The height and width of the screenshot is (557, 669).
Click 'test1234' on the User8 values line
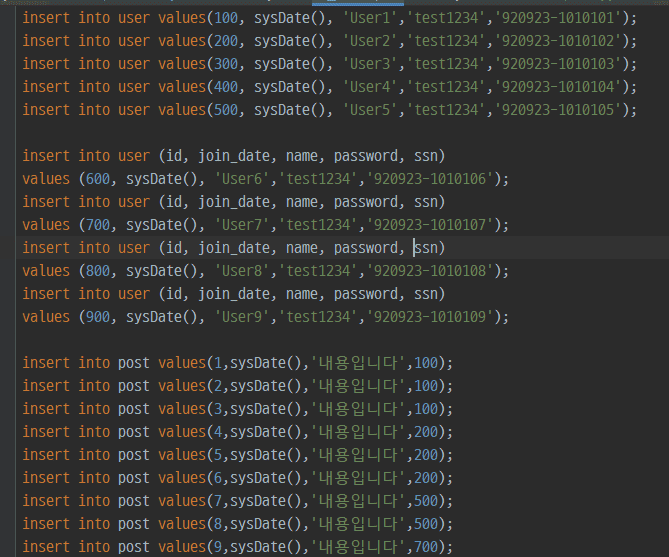(x=318, y=271)
